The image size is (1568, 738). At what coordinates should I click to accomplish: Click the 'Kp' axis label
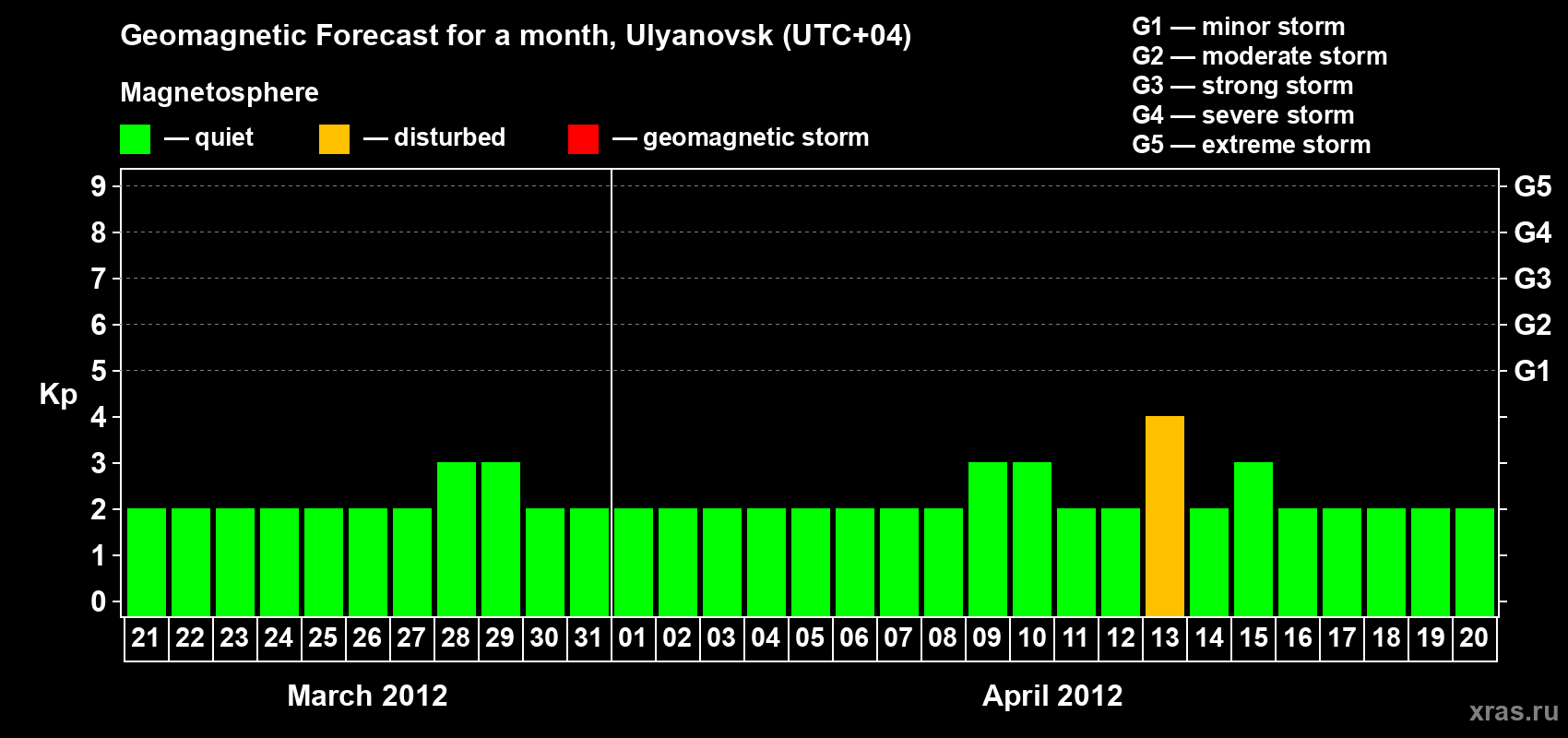point(58,395)
